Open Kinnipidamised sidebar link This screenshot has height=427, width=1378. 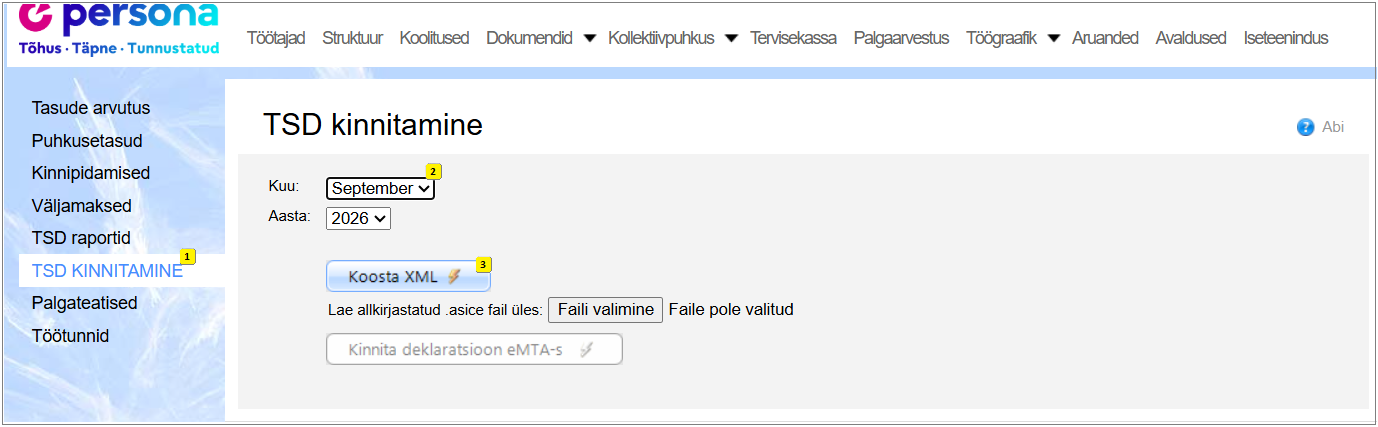91,173
